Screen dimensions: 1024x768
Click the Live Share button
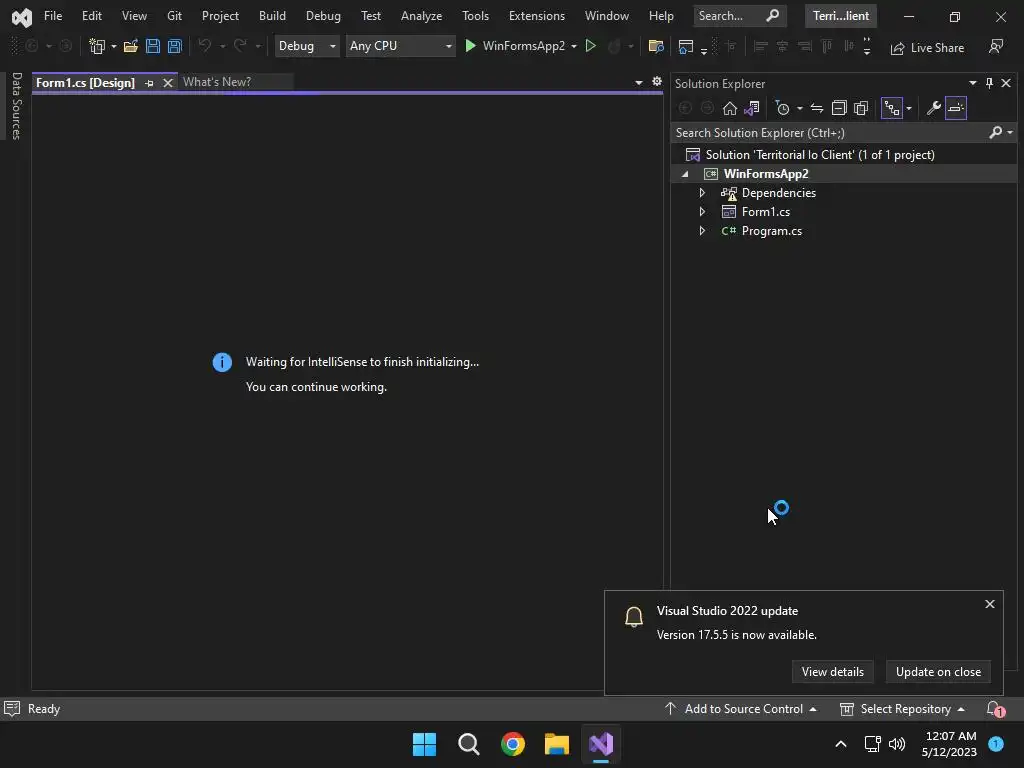(x=927, y=48)
